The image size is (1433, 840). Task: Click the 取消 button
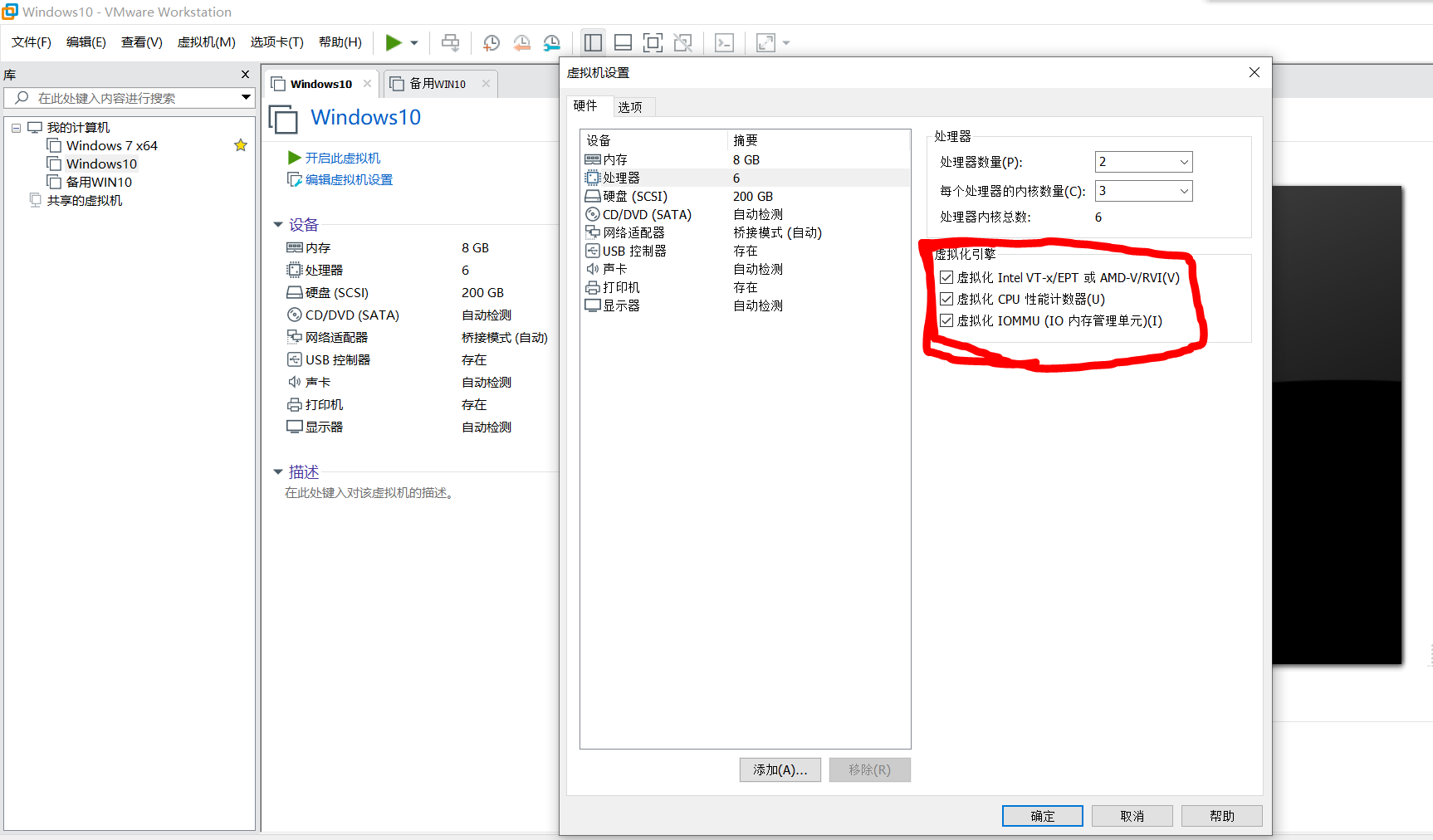(1132, 816)
